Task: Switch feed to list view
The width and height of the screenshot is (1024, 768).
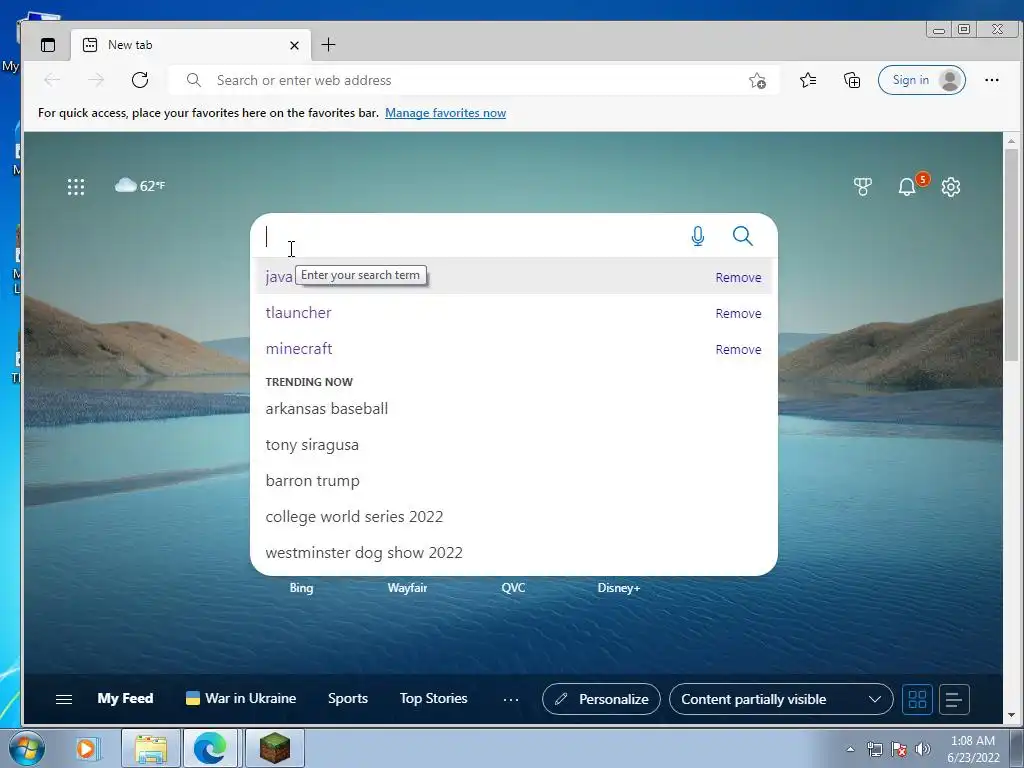Action: 954,699
